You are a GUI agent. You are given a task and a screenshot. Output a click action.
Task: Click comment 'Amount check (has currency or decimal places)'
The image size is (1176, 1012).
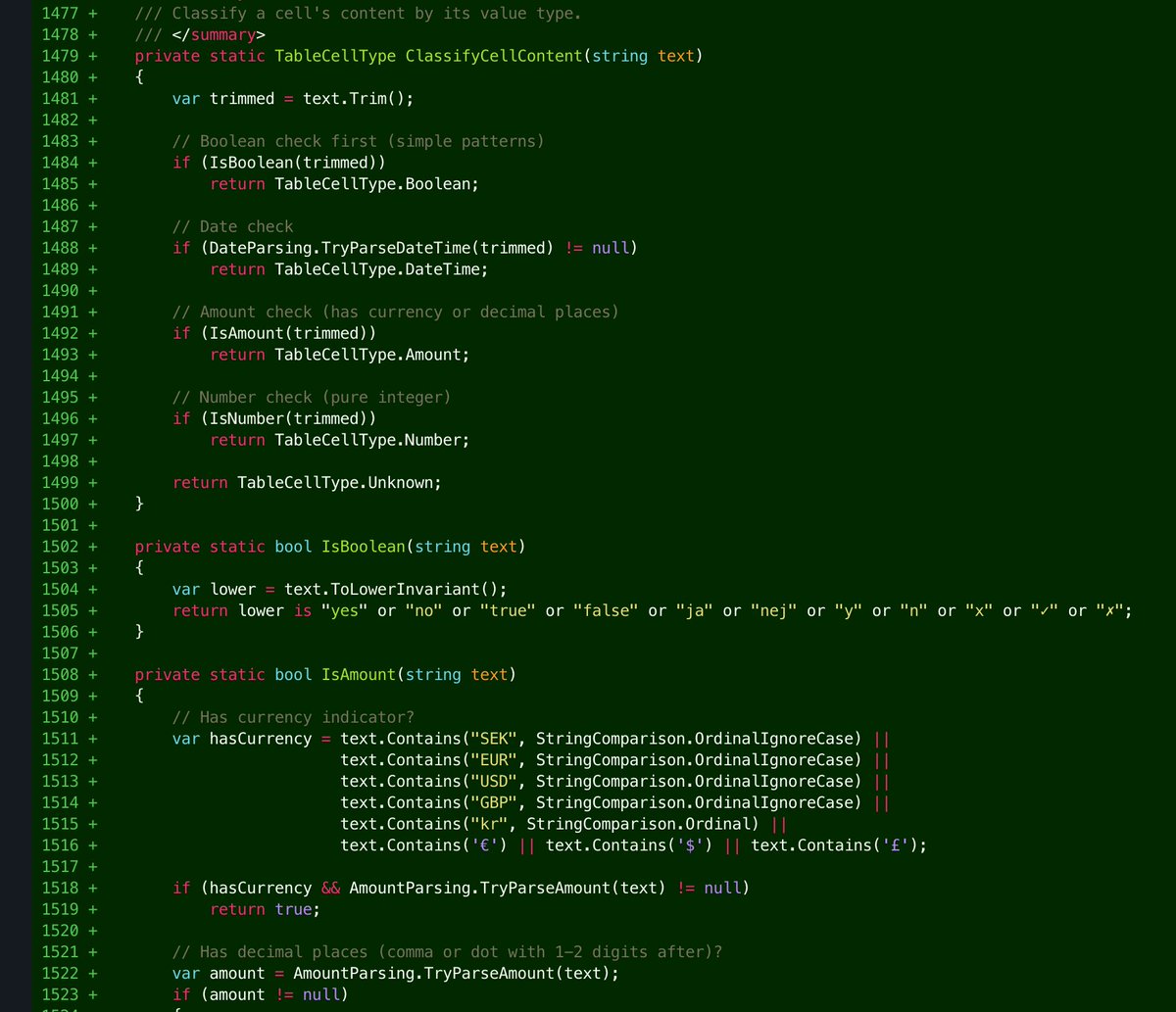395,312
